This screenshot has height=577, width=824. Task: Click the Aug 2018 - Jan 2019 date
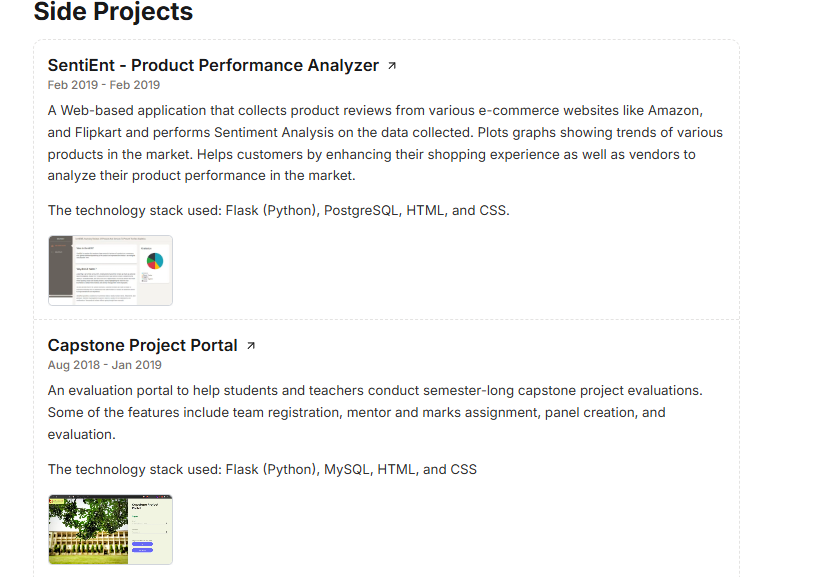tap(105, 365)
